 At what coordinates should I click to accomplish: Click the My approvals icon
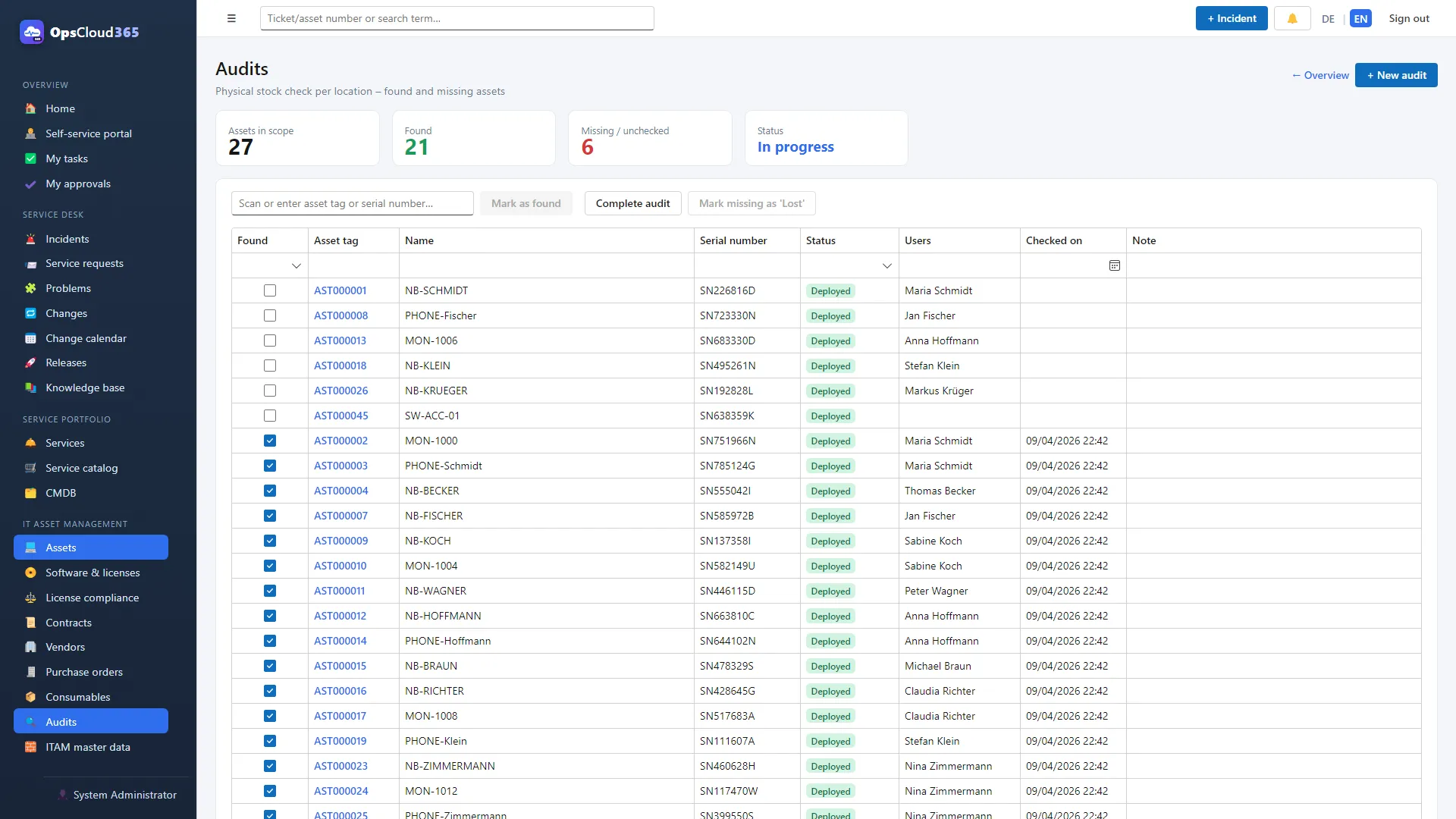[x=30, y=184]
